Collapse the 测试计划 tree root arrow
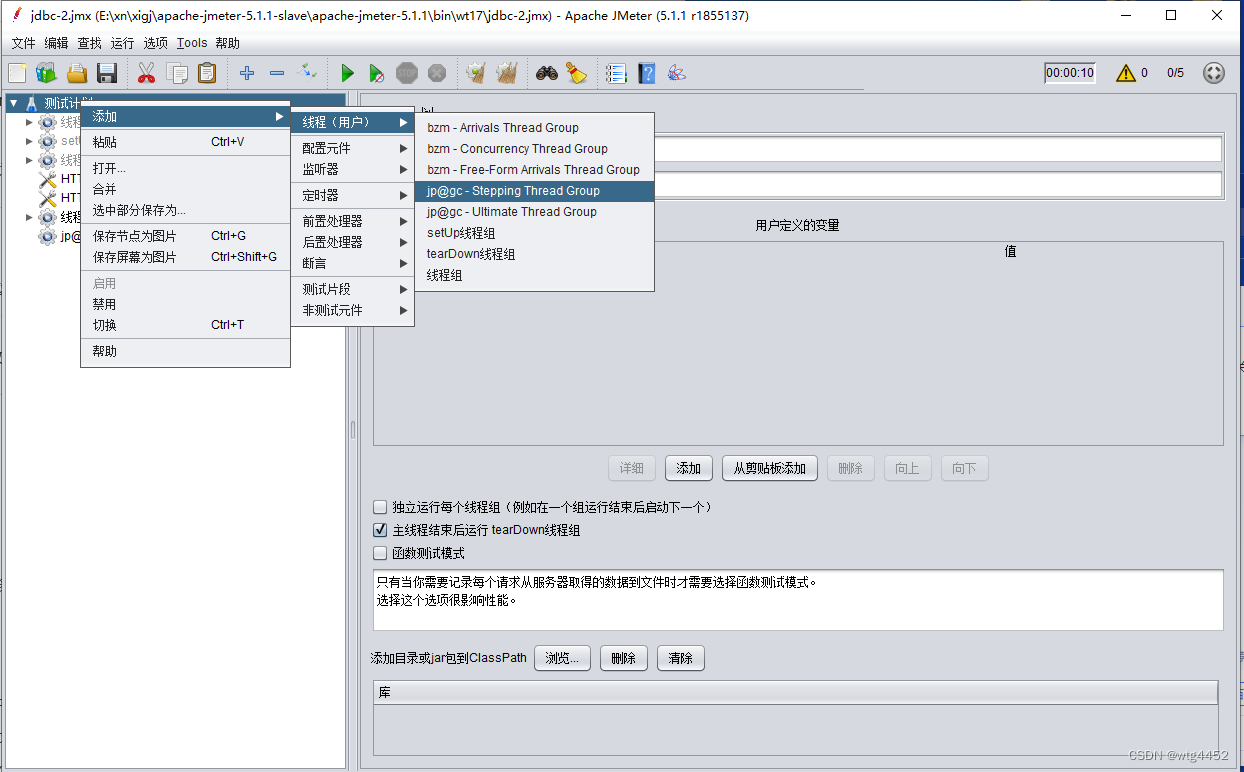This screenshot has width=1244, height=772. pos(14,103)
